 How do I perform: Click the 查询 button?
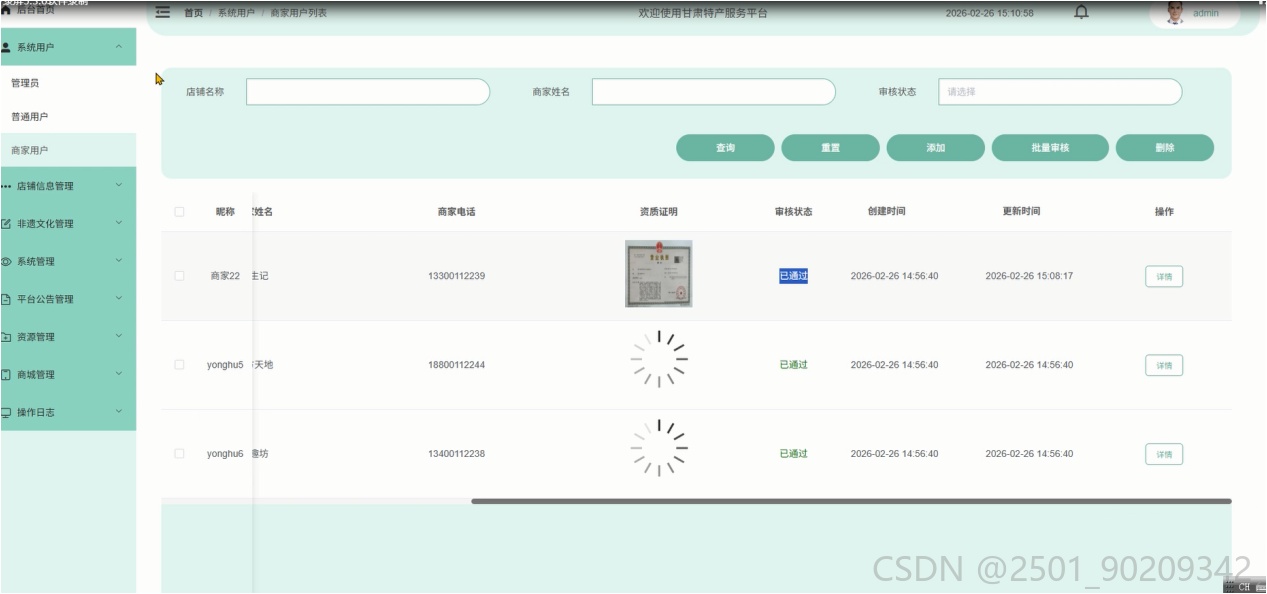(725, 148)
